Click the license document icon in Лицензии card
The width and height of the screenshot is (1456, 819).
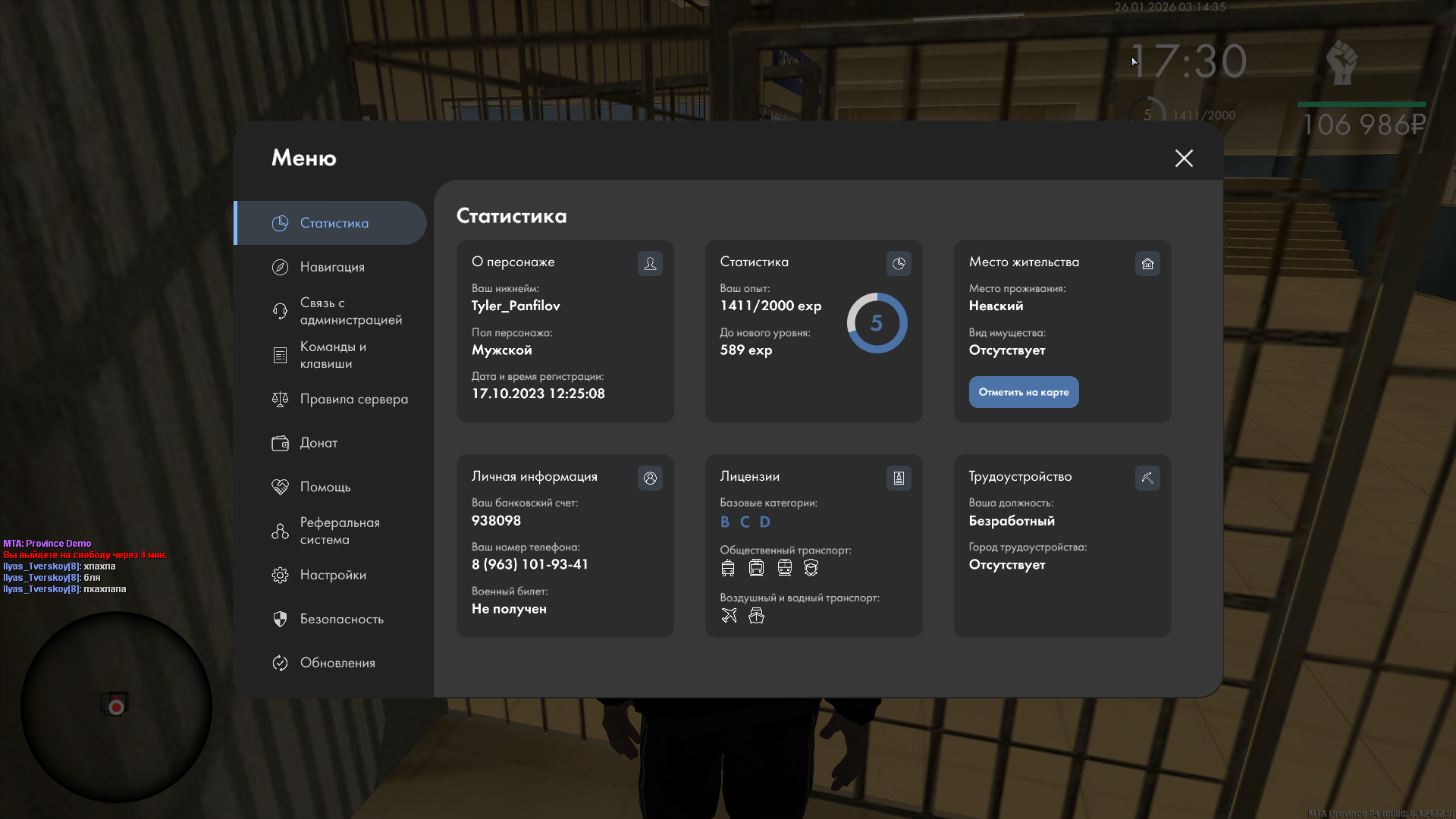tap(899, 478)
